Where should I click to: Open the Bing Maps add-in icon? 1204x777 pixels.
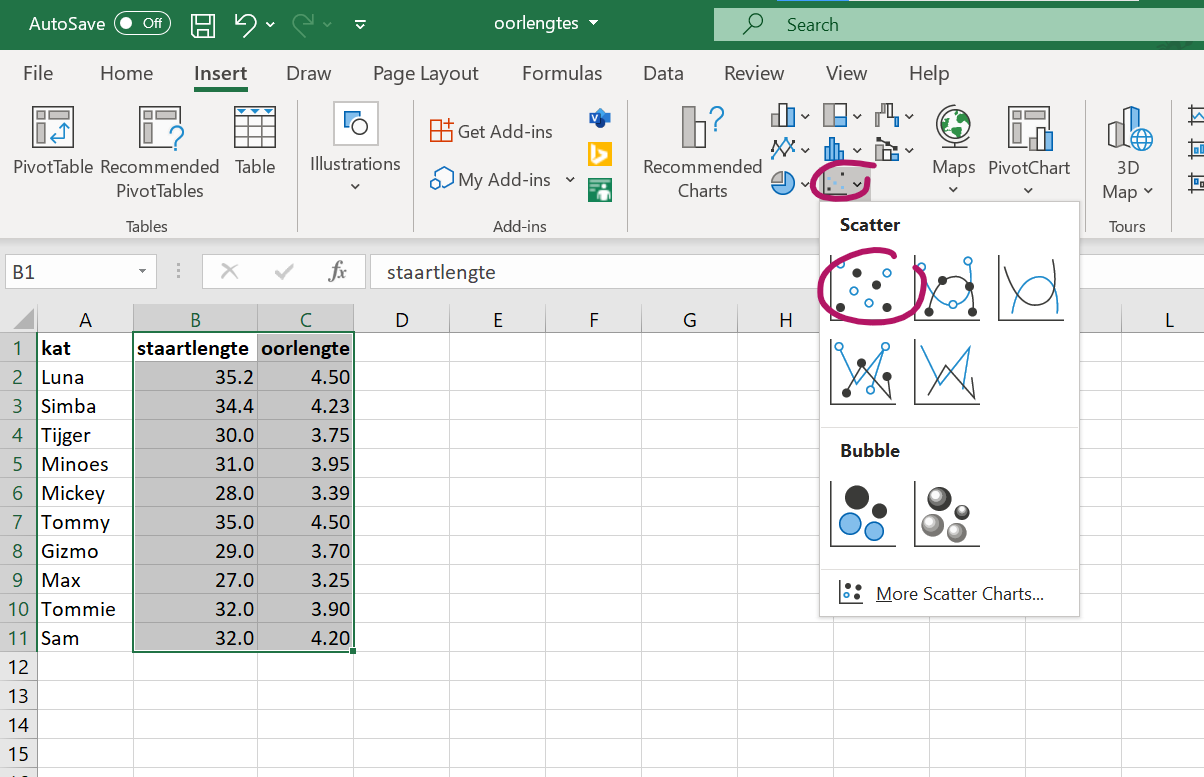(600, 154)
